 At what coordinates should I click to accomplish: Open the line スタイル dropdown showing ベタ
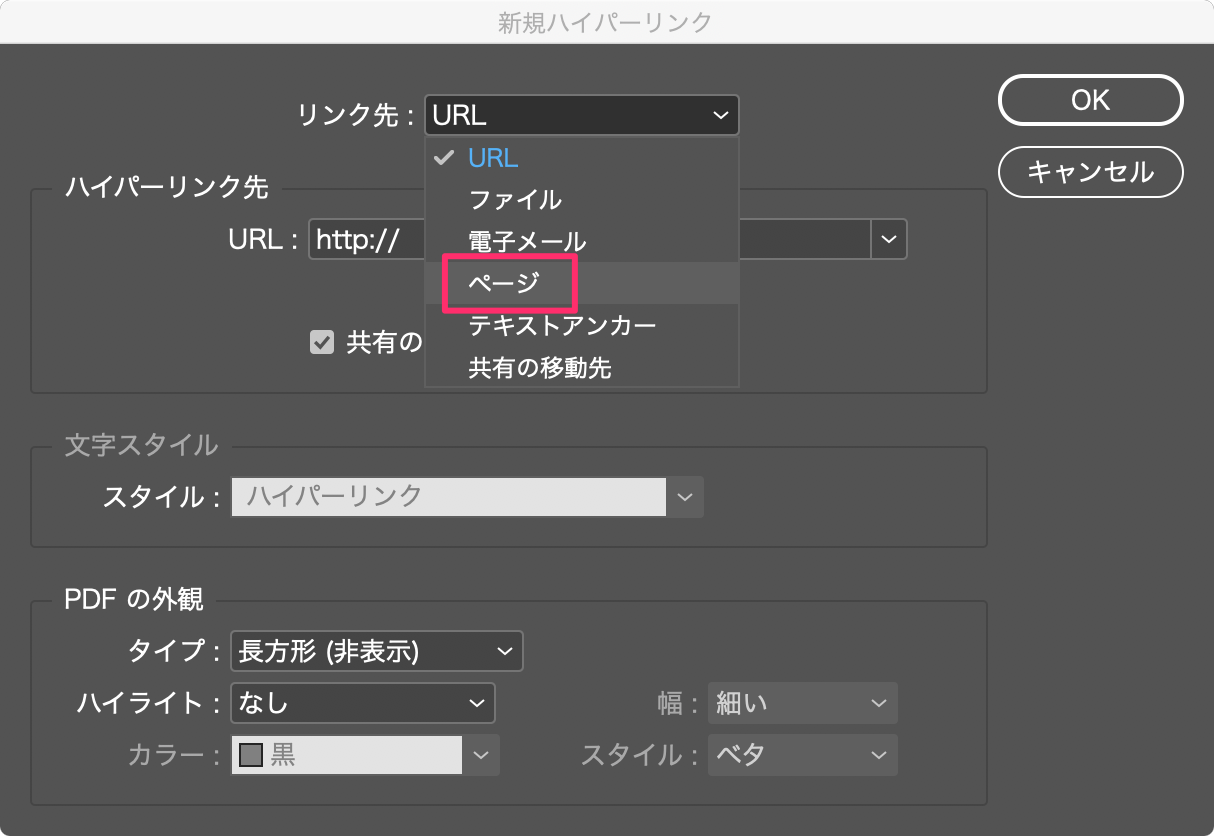pyautogui.click(x=801, y=755)
